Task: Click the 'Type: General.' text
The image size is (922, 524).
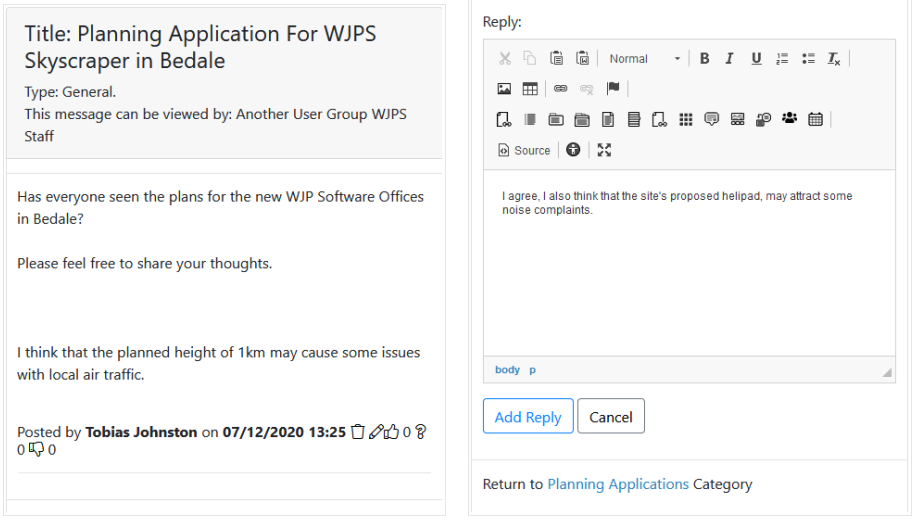Action: coord(70,92)
